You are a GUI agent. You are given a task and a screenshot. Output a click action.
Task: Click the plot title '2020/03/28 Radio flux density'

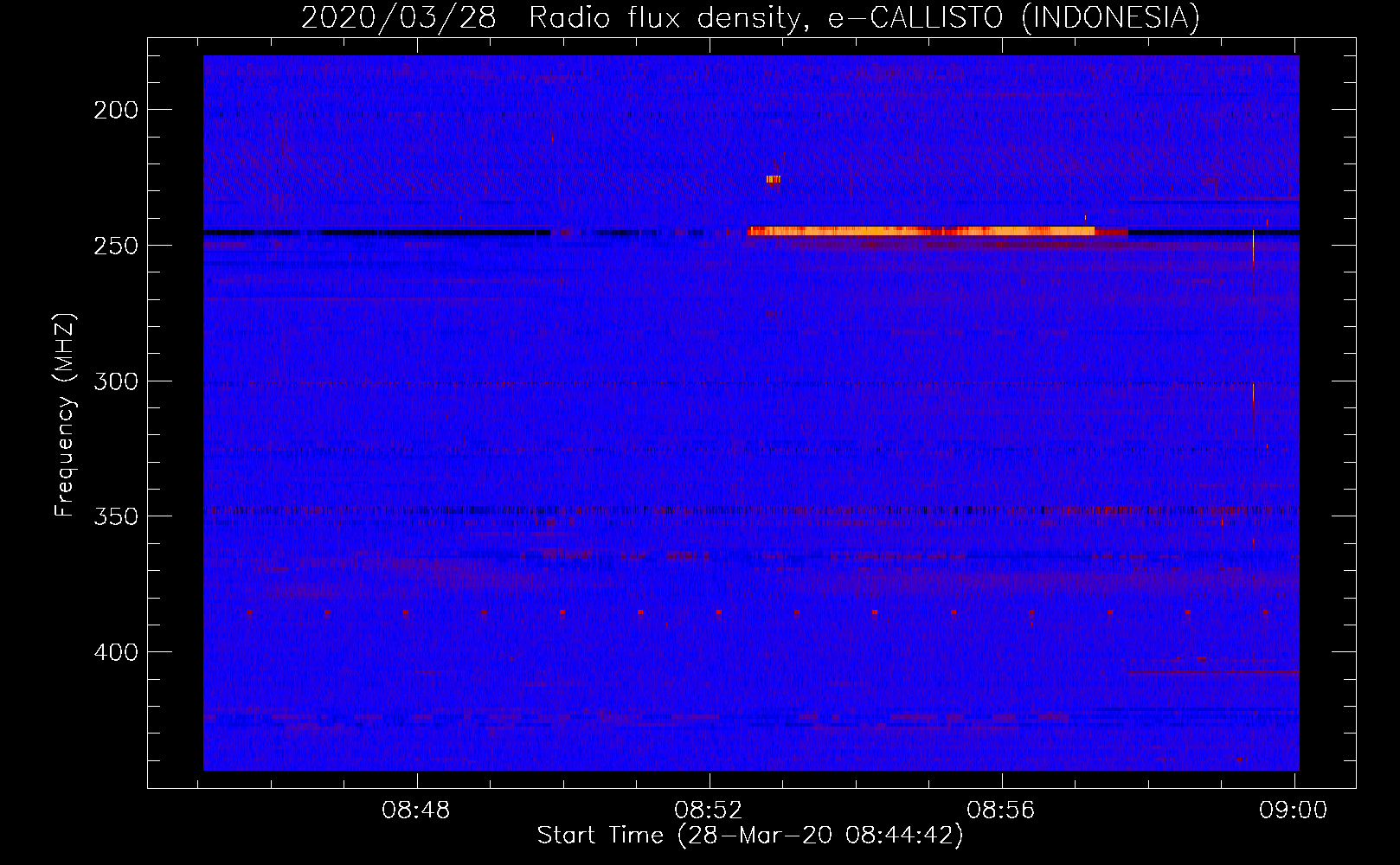(556, 17)
